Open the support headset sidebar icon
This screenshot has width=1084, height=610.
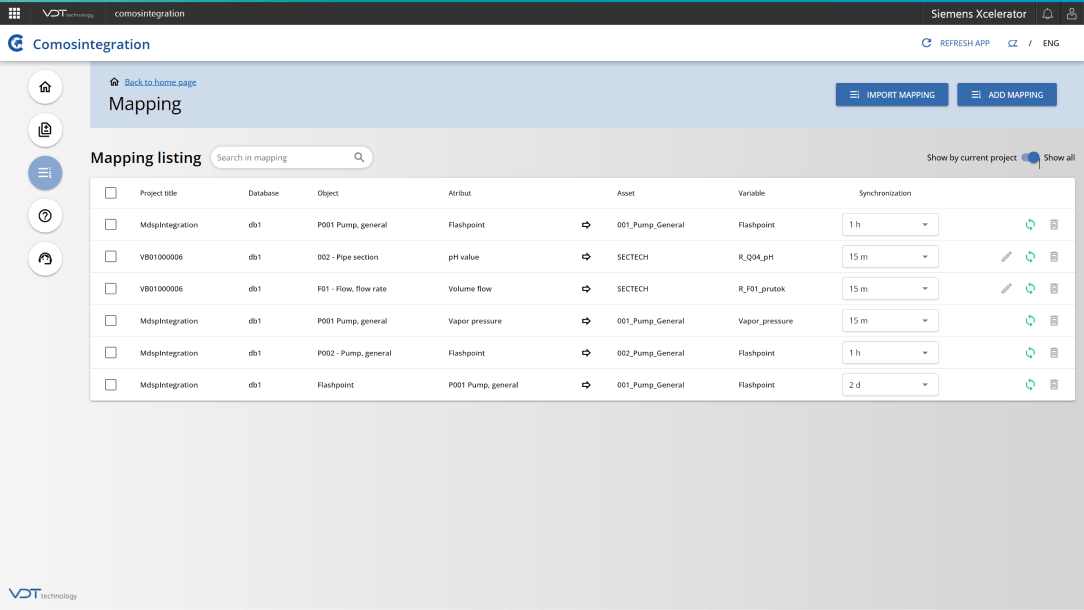45,259
